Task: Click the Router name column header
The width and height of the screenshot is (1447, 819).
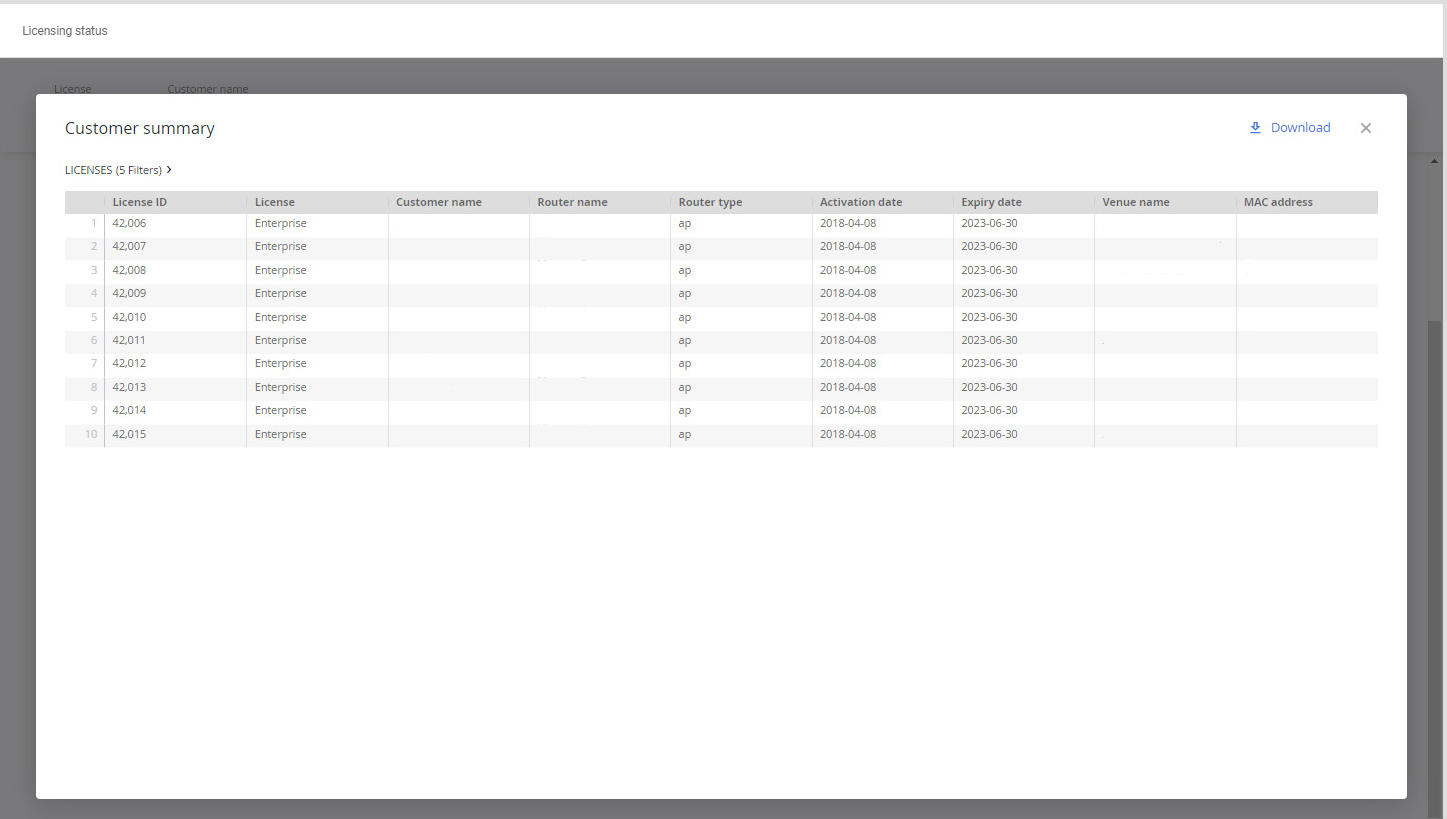Action: 572,202
